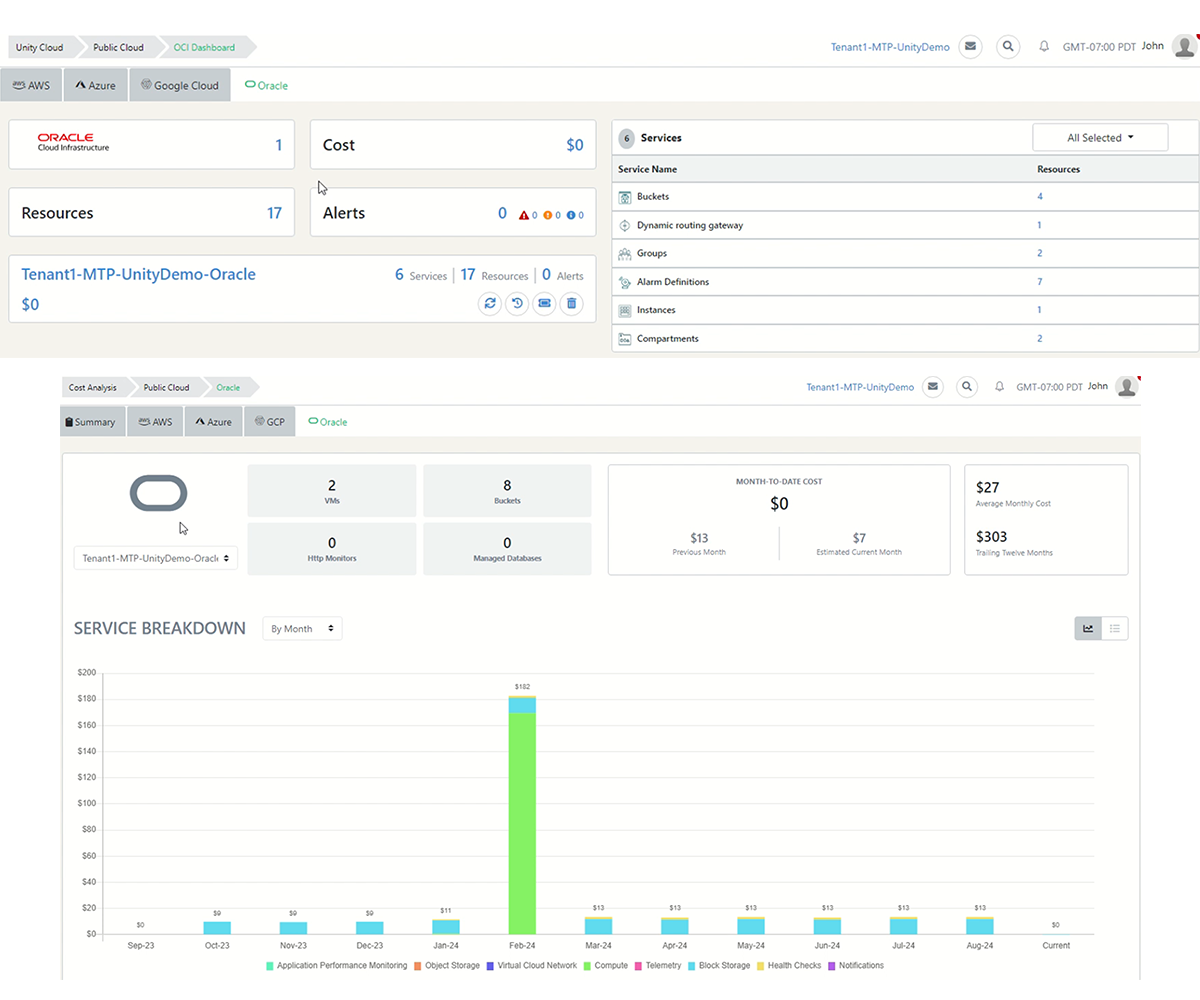Select the GCP tab in Cost Analysis

click(x=269, y=422)
